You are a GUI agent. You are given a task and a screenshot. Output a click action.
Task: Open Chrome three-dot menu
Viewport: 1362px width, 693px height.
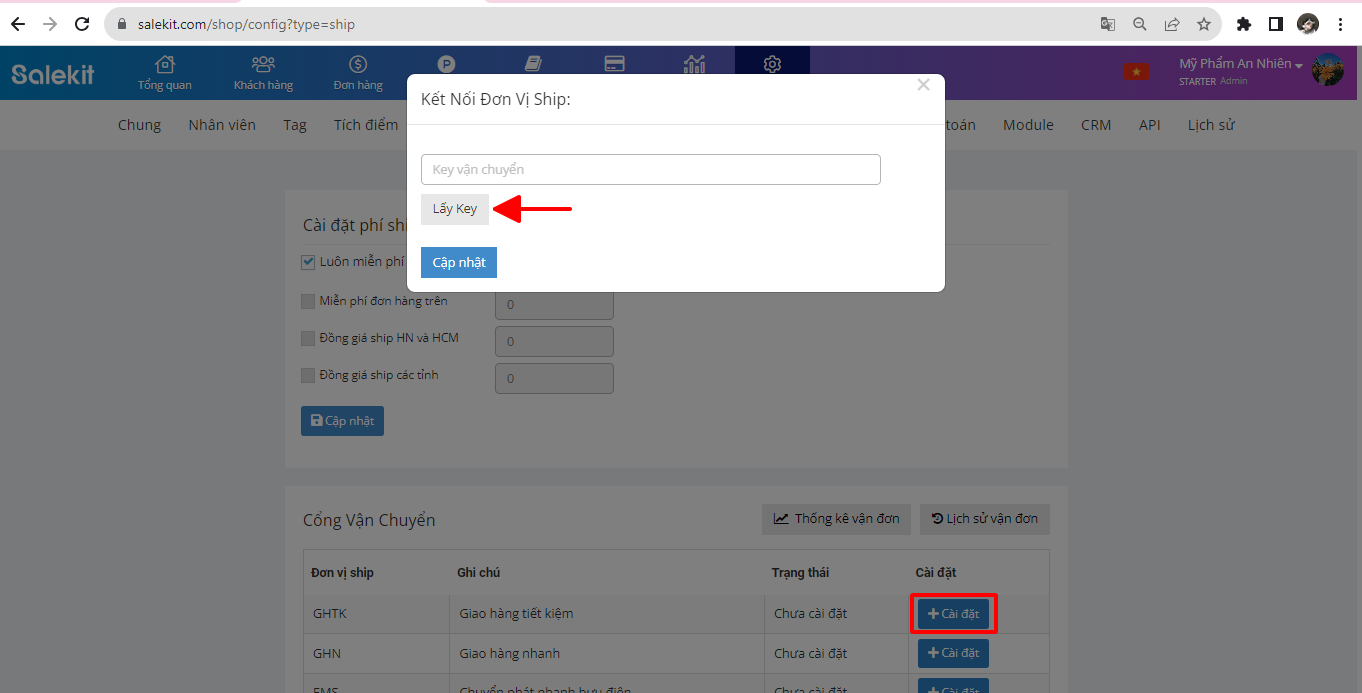click(x=1340, y=24)
